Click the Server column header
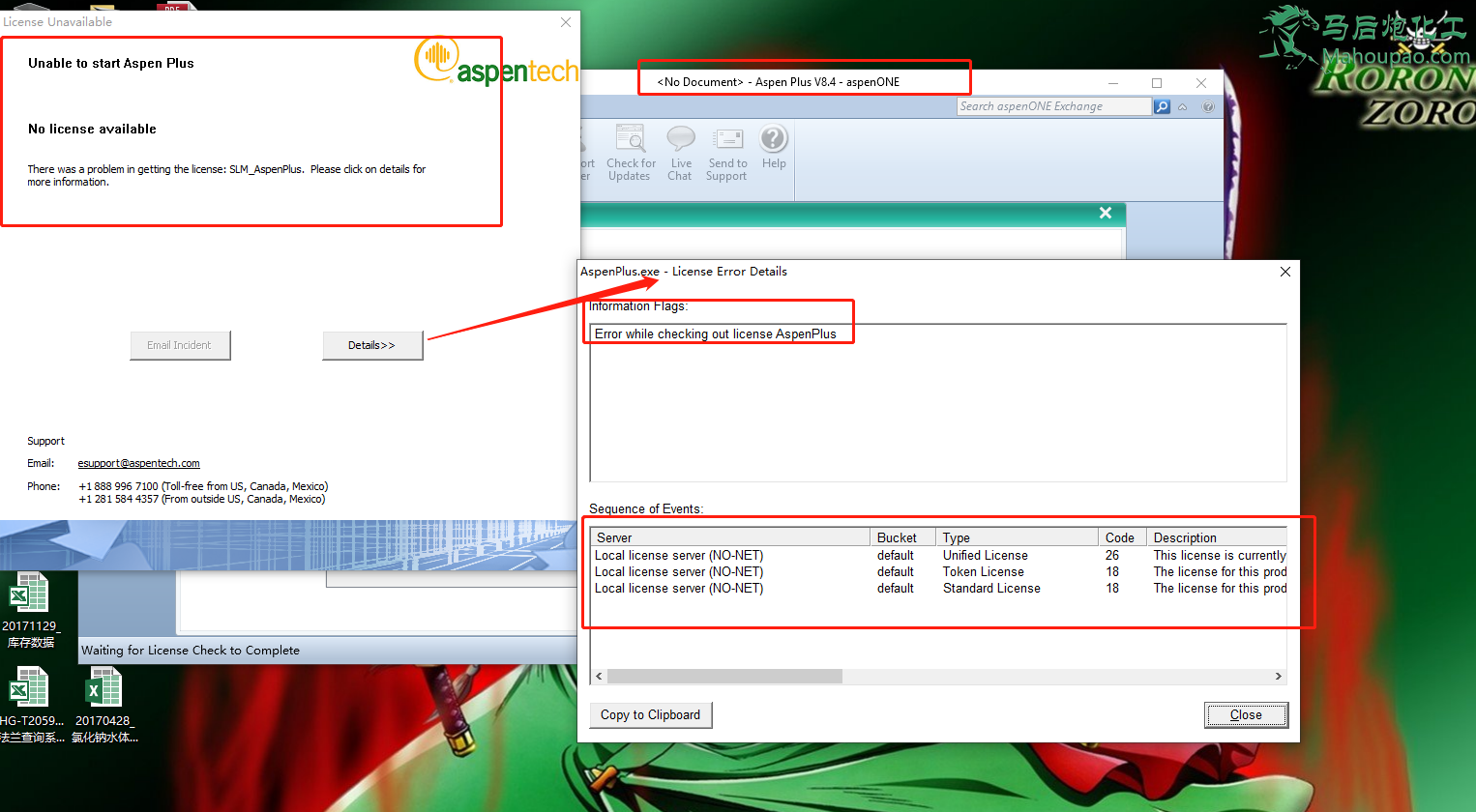 (730, 537)
